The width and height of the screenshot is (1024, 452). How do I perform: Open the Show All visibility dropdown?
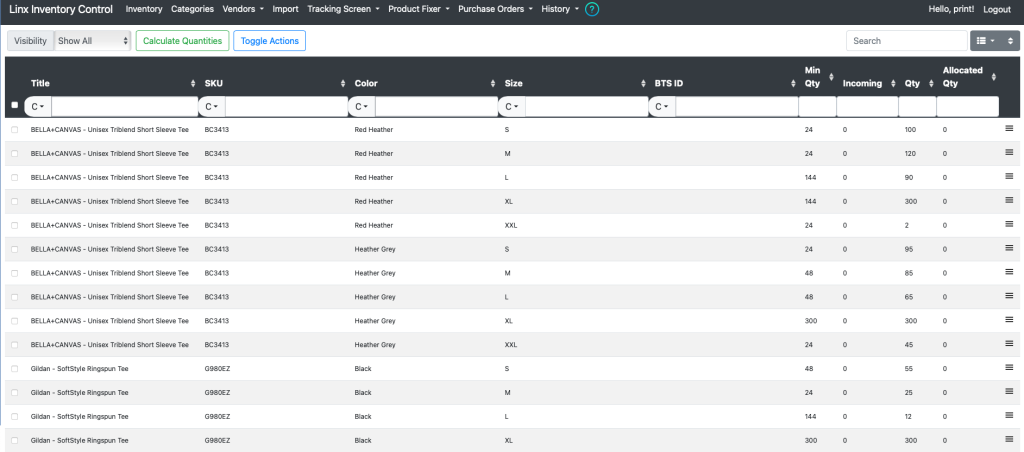click(x=93, y=40)
